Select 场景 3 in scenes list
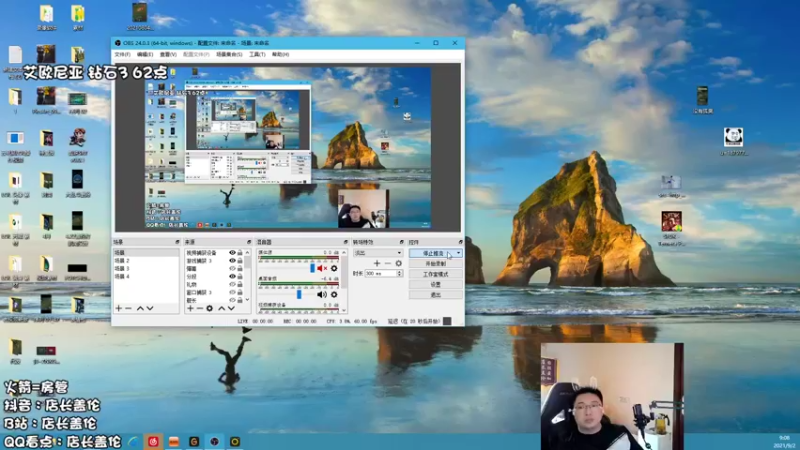 [145, 268]
